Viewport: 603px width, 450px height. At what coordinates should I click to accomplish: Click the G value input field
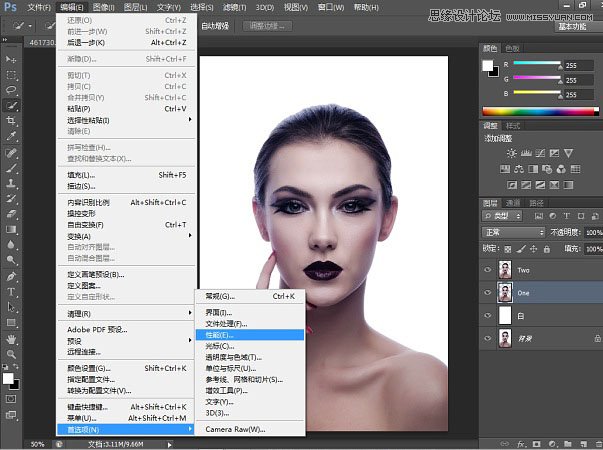pos(579,80)
